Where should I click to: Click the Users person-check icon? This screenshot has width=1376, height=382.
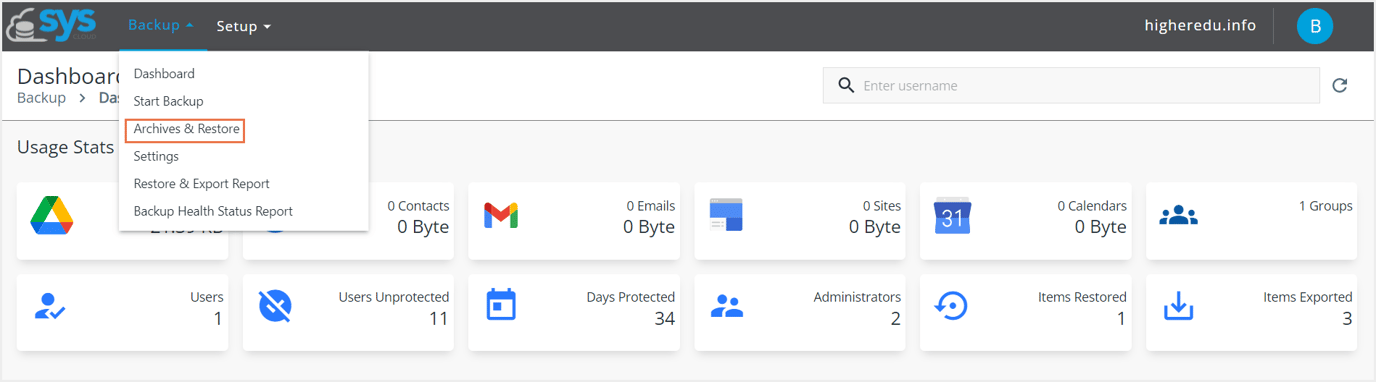click(x=50, y=306)
